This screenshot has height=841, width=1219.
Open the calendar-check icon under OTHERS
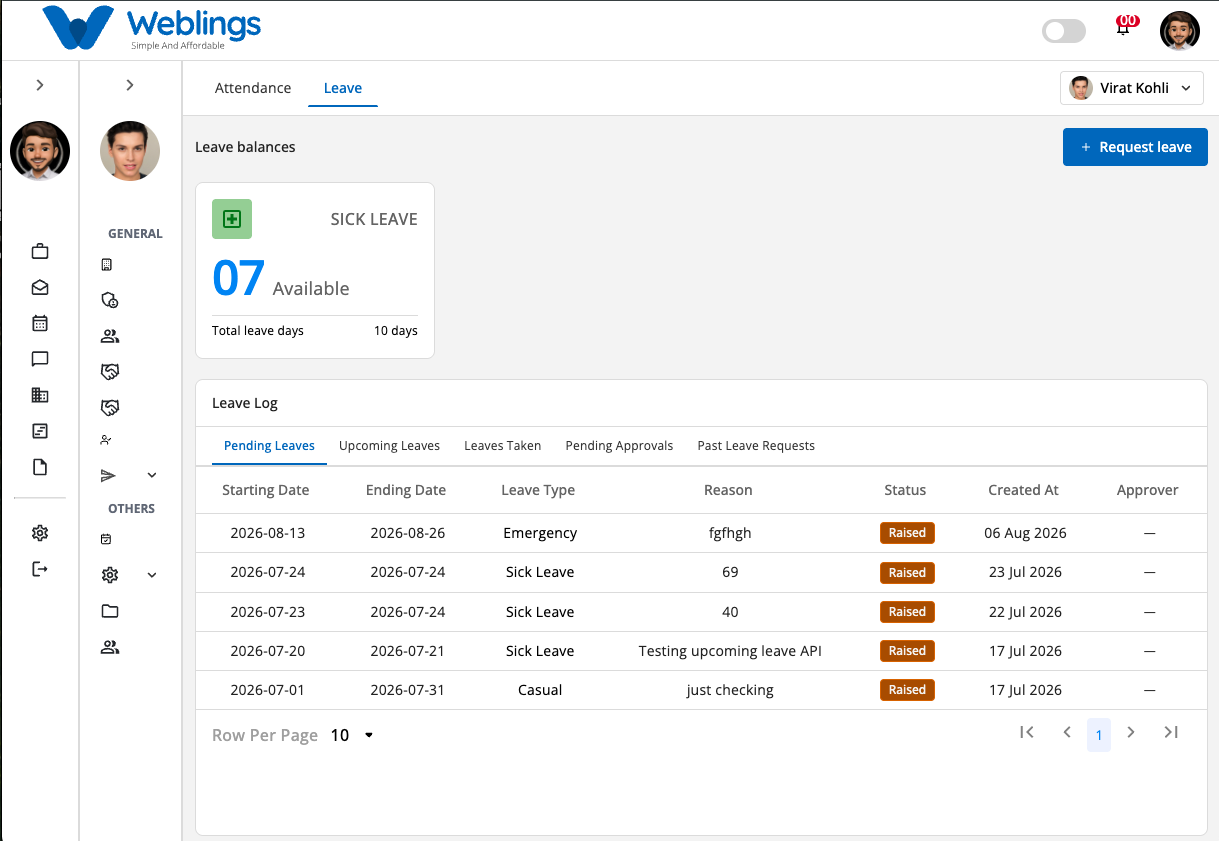107,539
